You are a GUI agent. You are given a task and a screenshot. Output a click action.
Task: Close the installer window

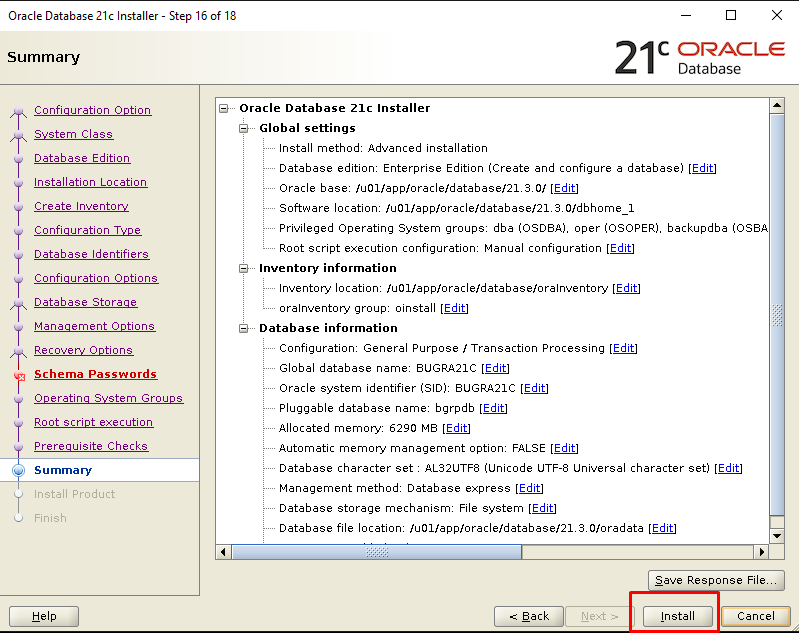click(777, 15)
